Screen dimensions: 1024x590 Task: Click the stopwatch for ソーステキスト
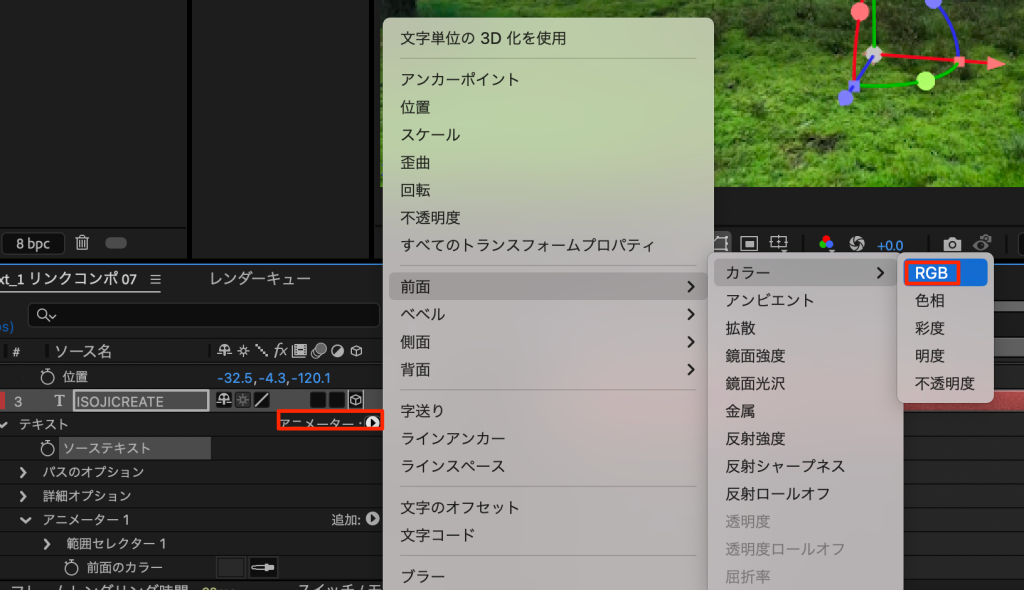pyautogui.click(x=47, y=448)
